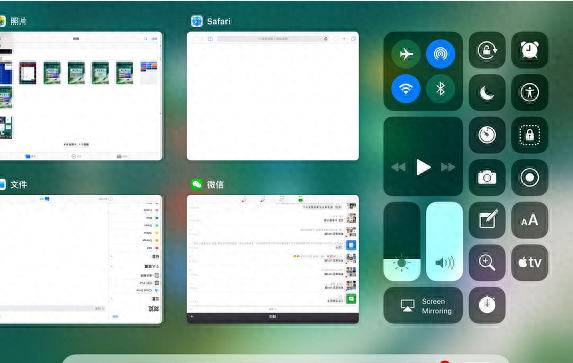Add new tab plus in Safari card

point(344,38)
